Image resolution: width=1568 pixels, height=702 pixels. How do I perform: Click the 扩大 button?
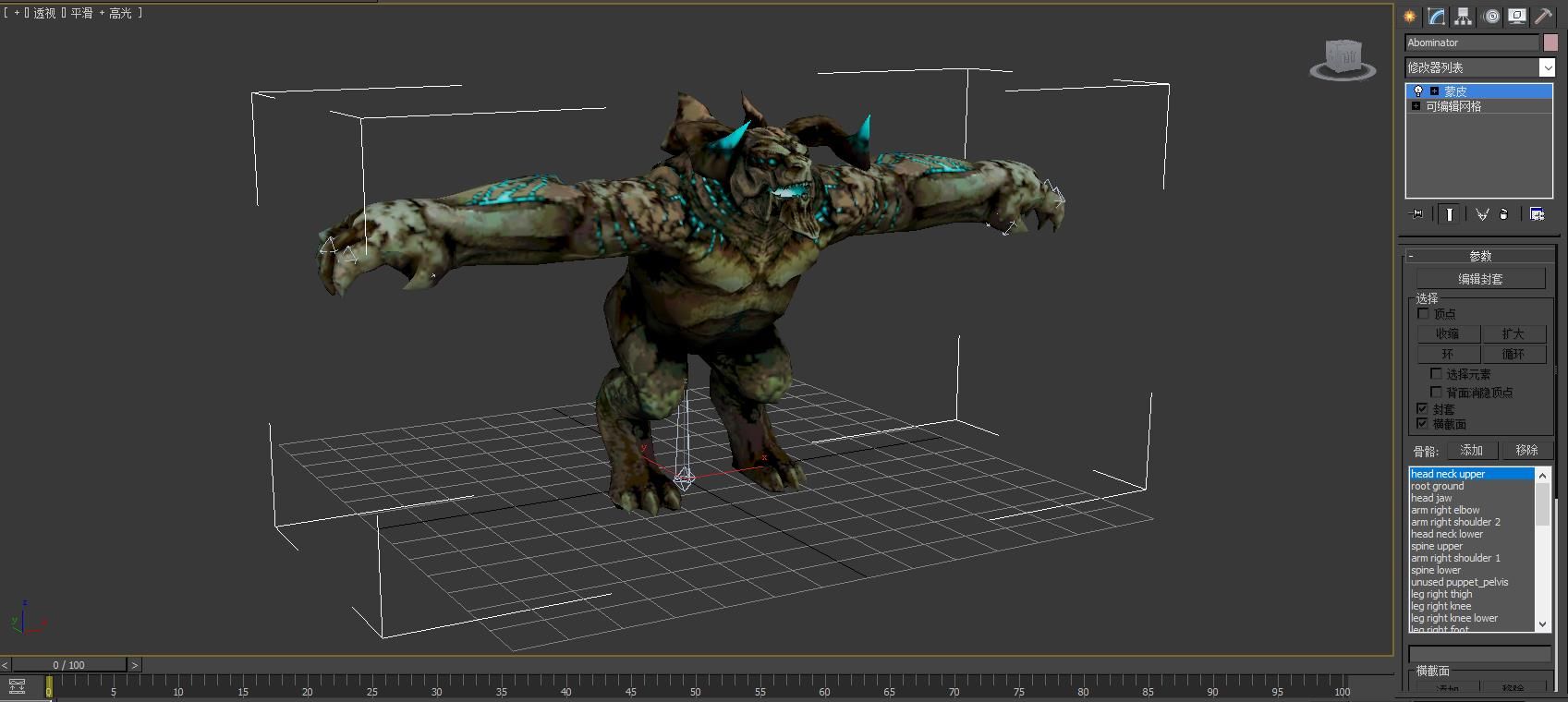point(1513,334)
